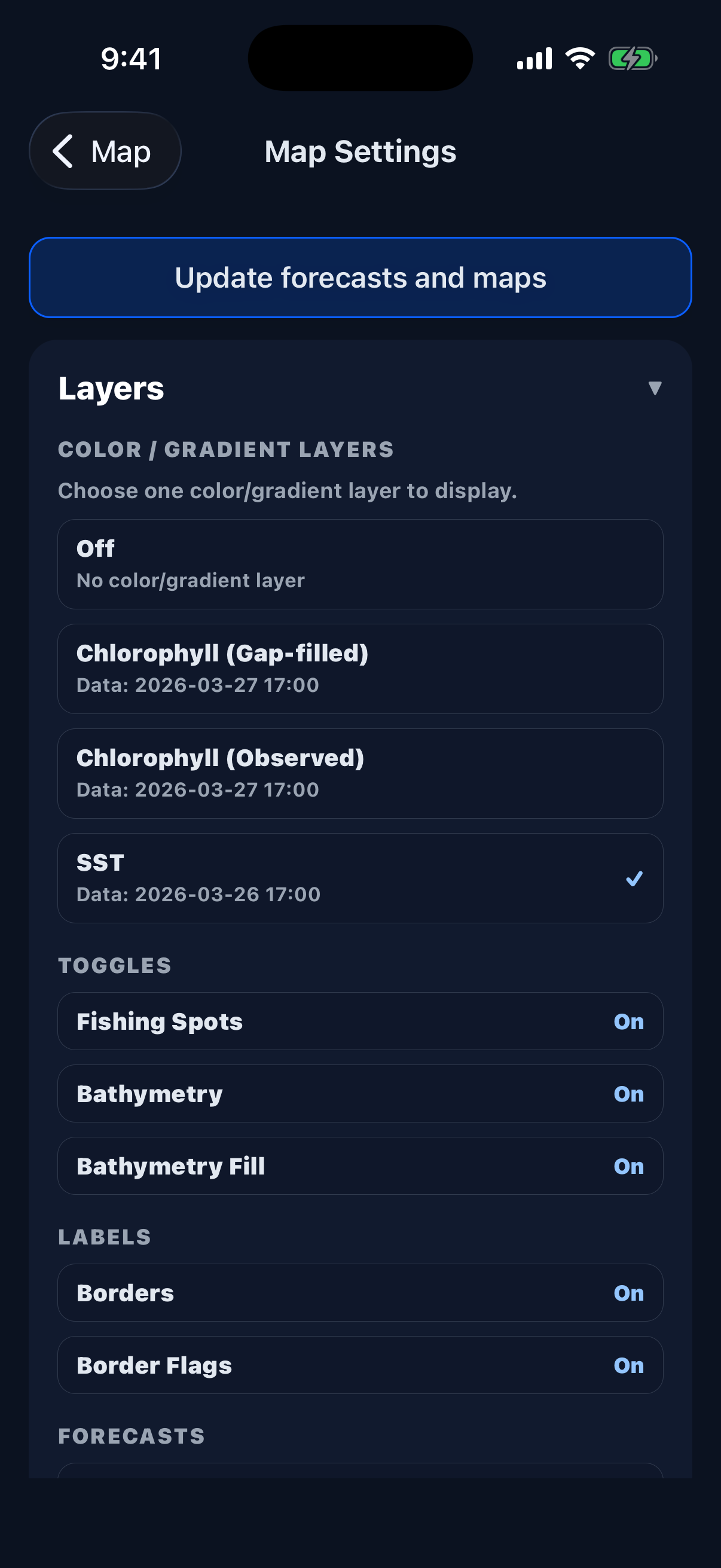Screen dimensions: 721x1568
Task: Tap the Map back button
Action: click(105, 151)
